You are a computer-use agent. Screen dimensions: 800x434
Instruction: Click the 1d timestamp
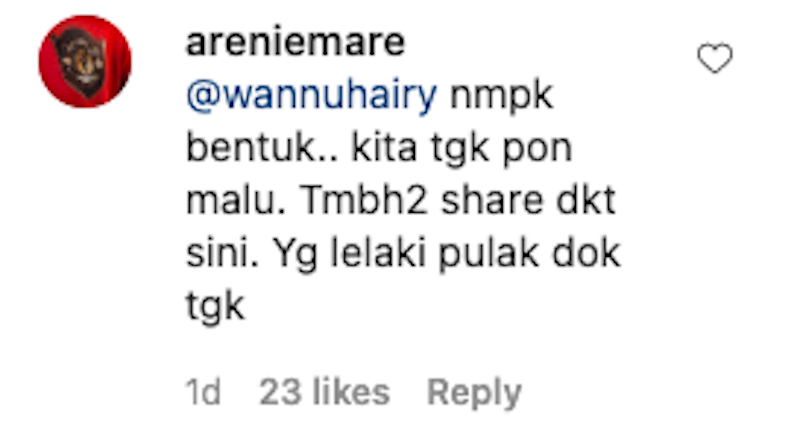[x=203, y=392]
